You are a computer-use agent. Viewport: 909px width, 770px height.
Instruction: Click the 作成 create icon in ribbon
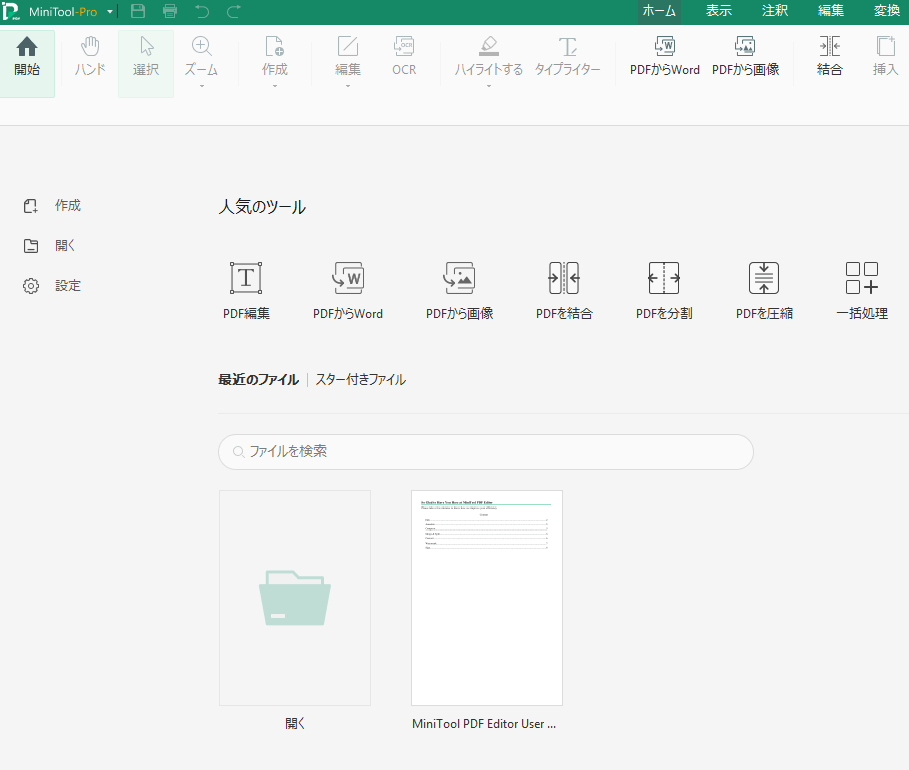pyautogui.click(x=274, y=57)
